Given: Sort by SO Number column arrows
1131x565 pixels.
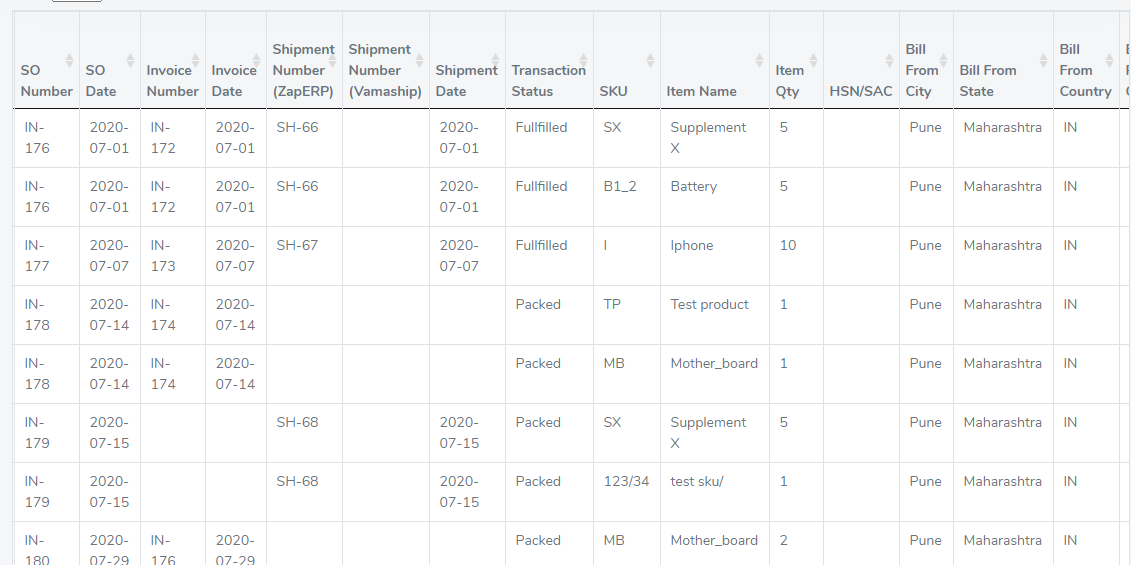Looking at the screenshot, I should point(69,61).
